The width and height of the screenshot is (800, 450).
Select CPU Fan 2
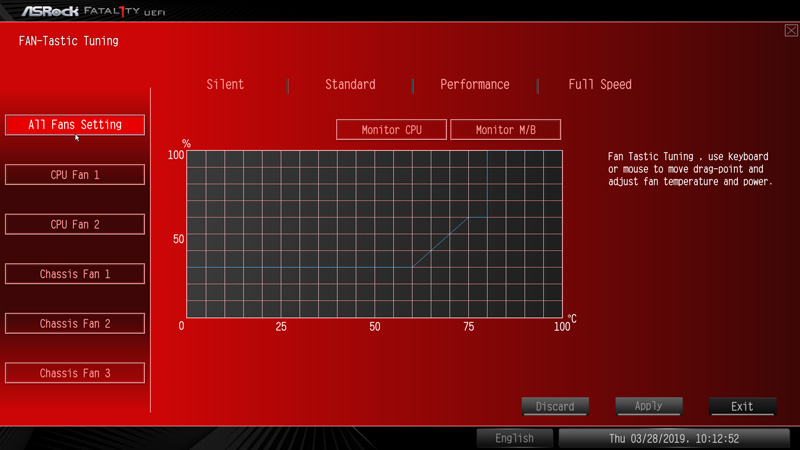75,224
